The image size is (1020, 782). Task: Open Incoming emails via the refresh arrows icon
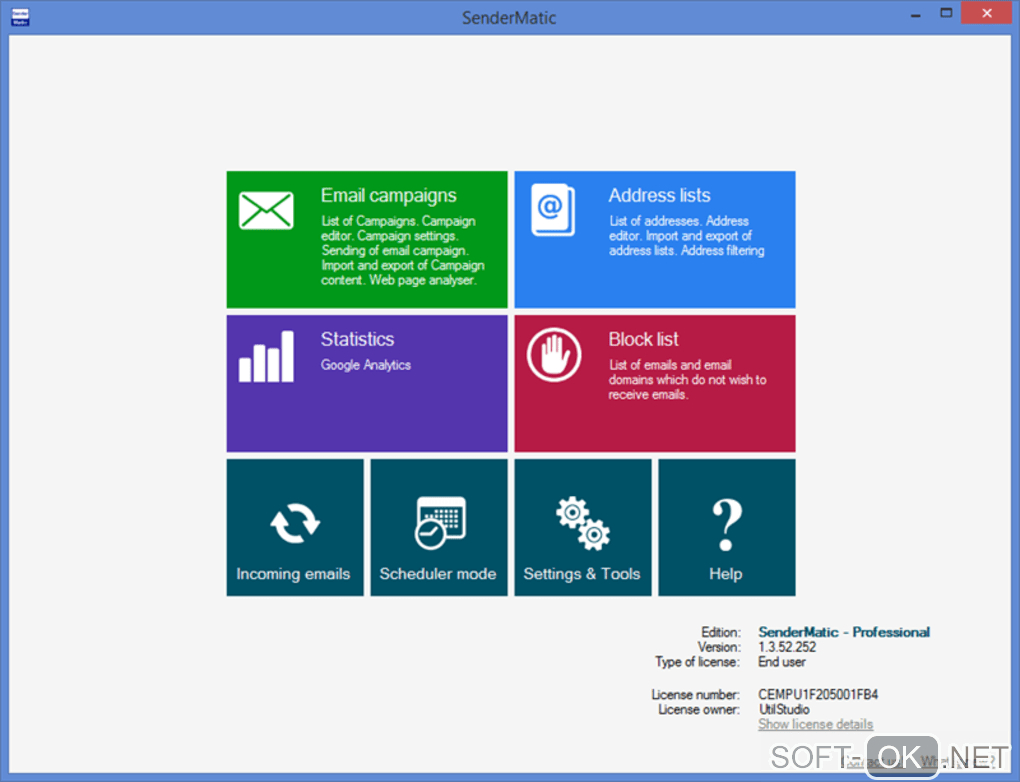(295, 523)
